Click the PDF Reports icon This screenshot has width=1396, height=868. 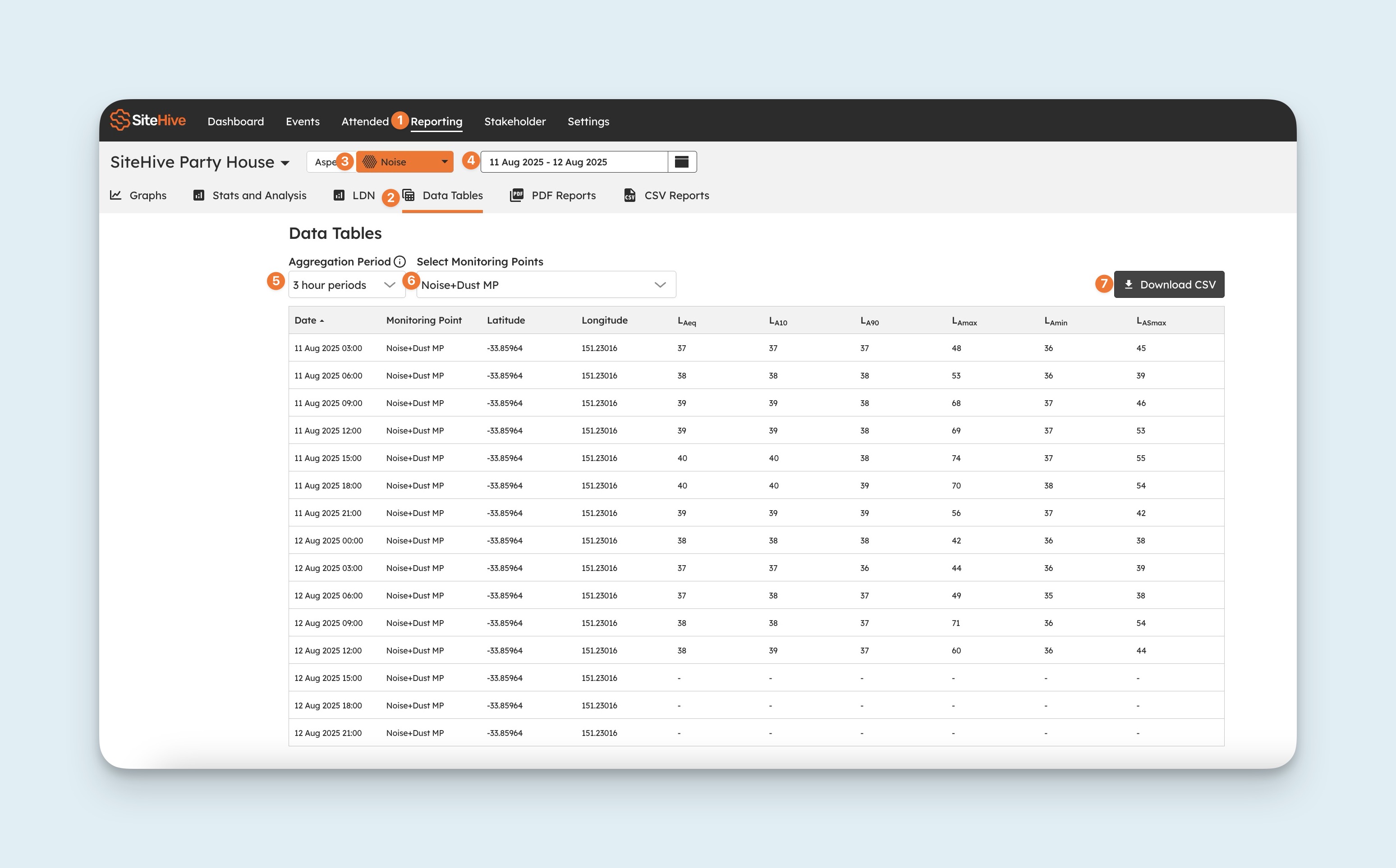click(x=516, y=195)
